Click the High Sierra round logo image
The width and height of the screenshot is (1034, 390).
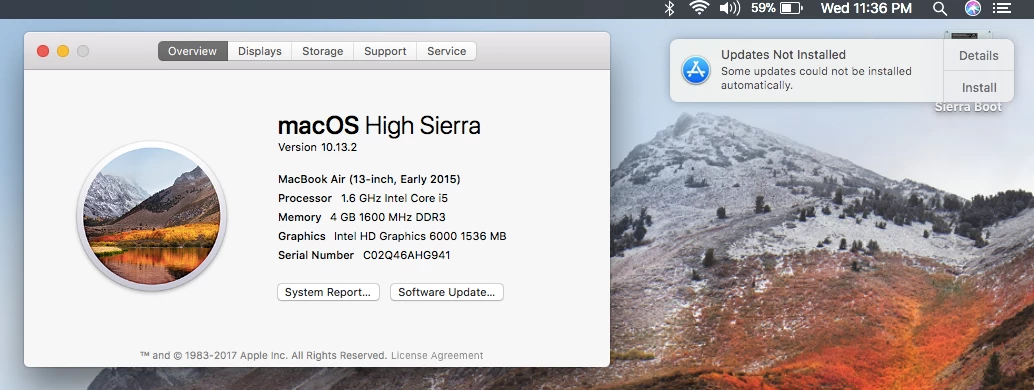[152, 216]
